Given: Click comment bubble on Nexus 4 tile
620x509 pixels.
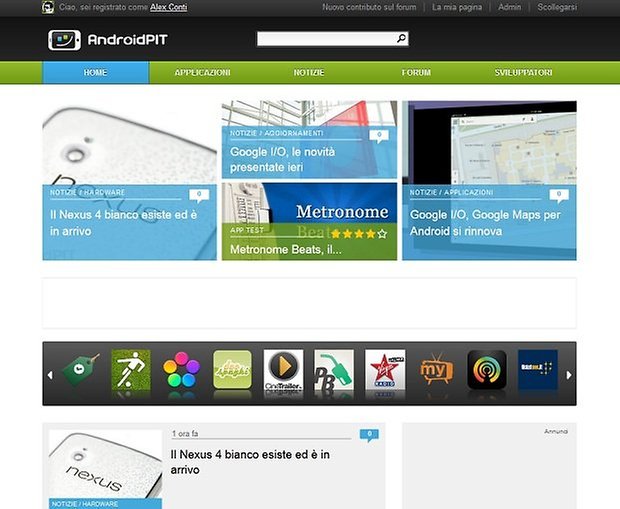Looking at the screenshot, I should (199, 195).
